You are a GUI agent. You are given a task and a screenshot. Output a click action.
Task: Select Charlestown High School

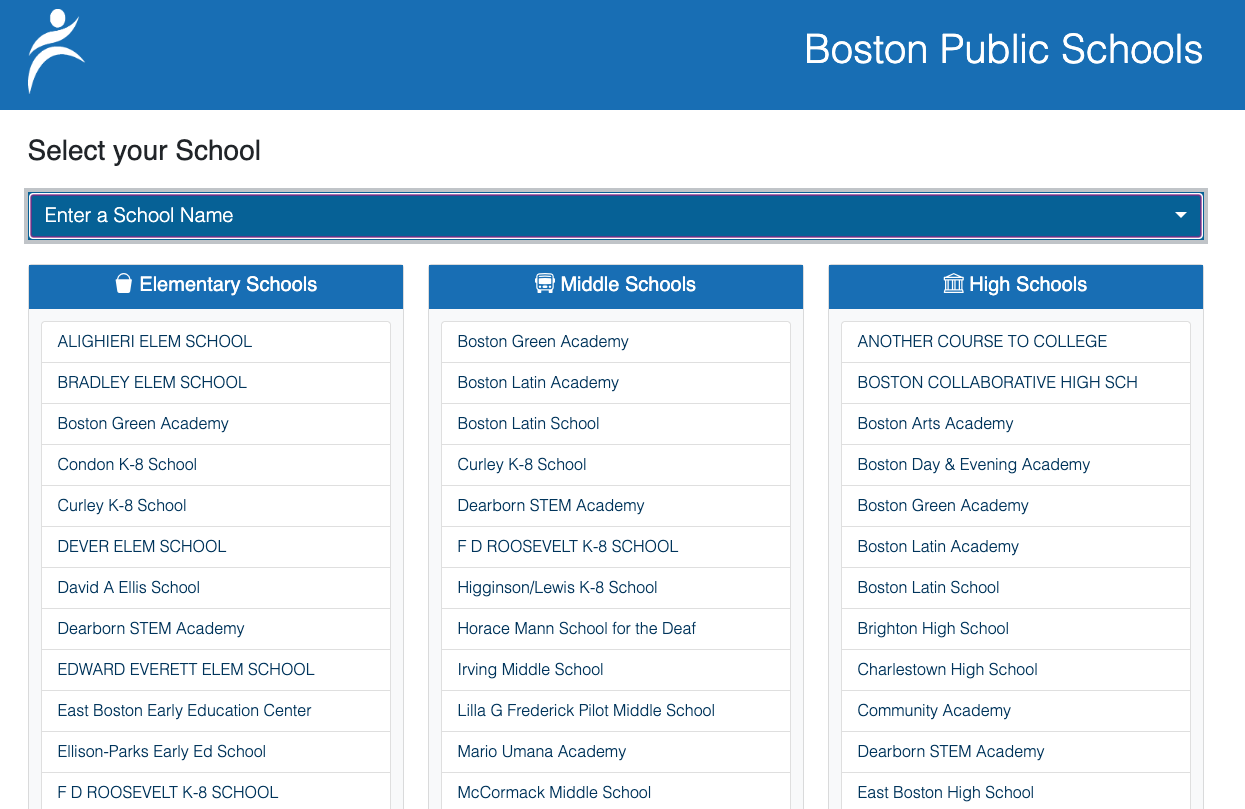(x=1016, y=670)
